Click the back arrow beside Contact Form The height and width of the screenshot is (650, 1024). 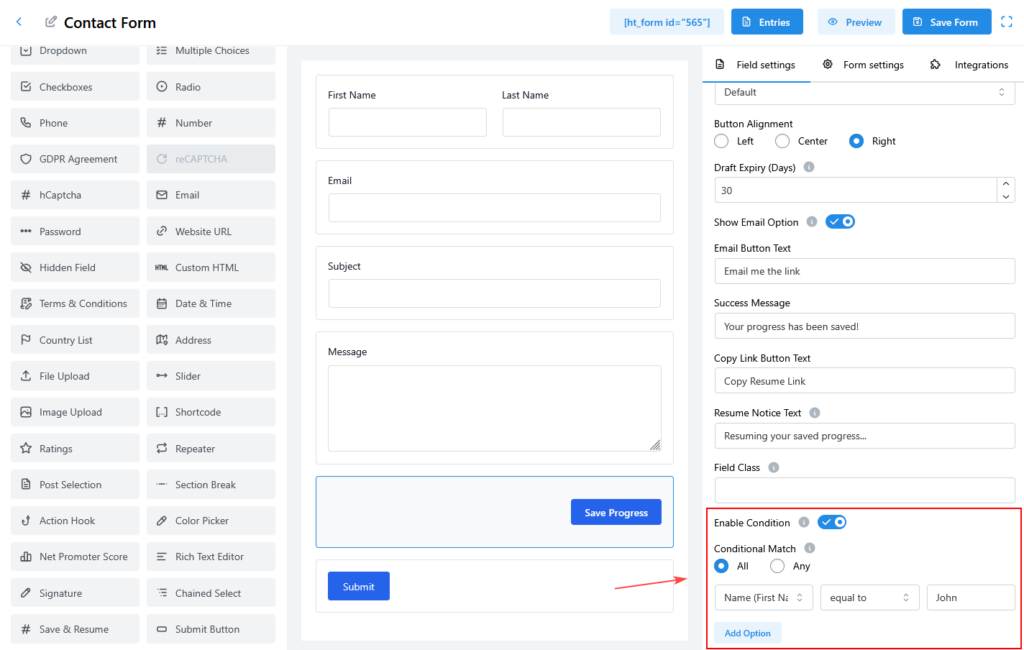[x=19, y=22]
